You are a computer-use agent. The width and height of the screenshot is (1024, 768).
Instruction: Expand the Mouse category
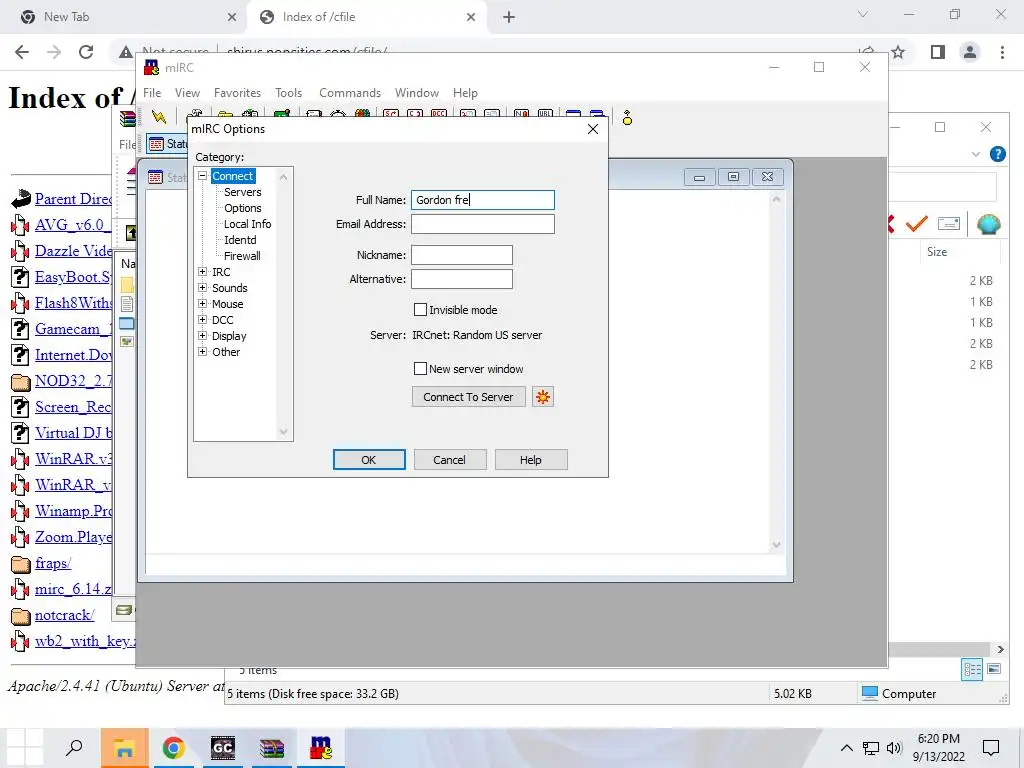tap(202, 304)
